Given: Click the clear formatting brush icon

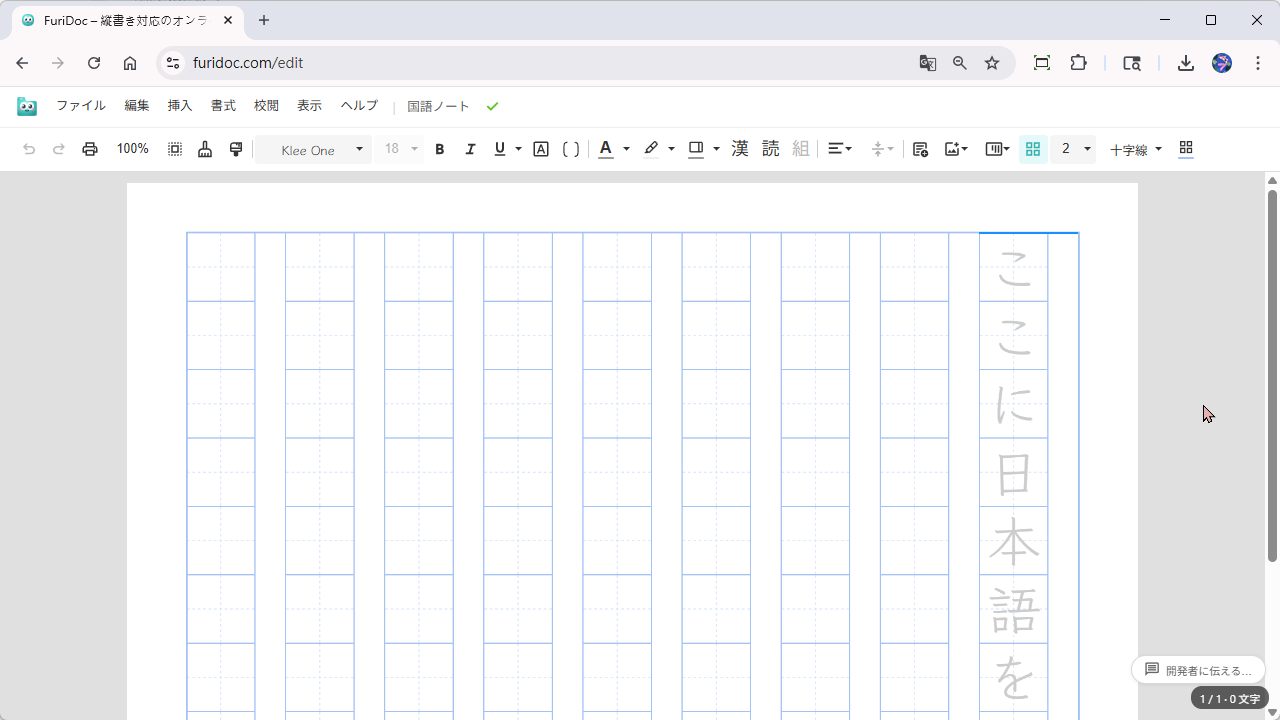Looking at the screenshot, I should [x=205, y=149].
